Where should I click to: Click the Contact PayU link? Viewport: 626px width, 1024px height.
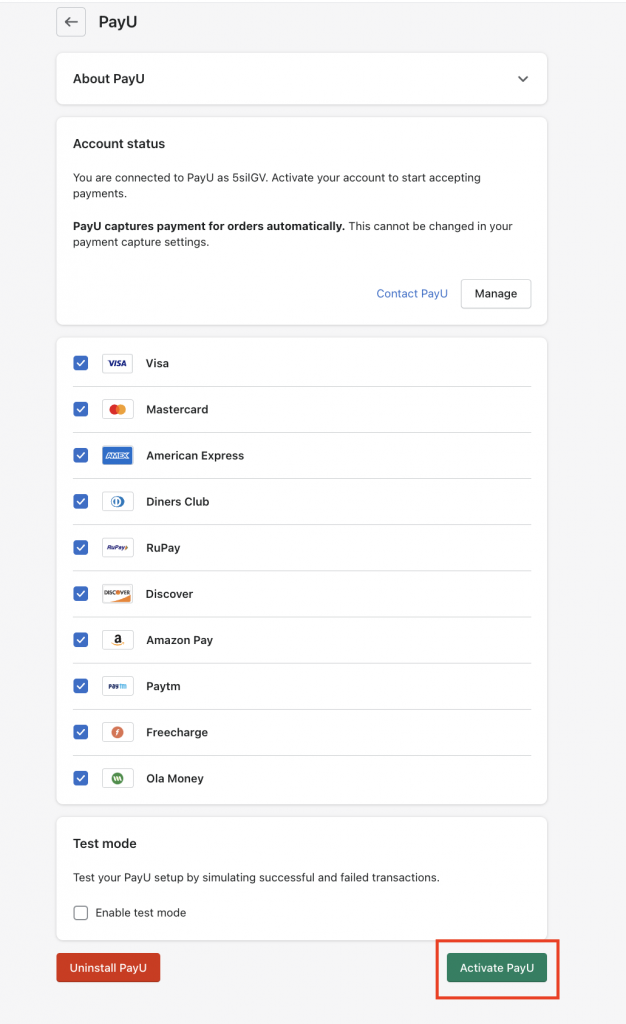tap(412, 294)
